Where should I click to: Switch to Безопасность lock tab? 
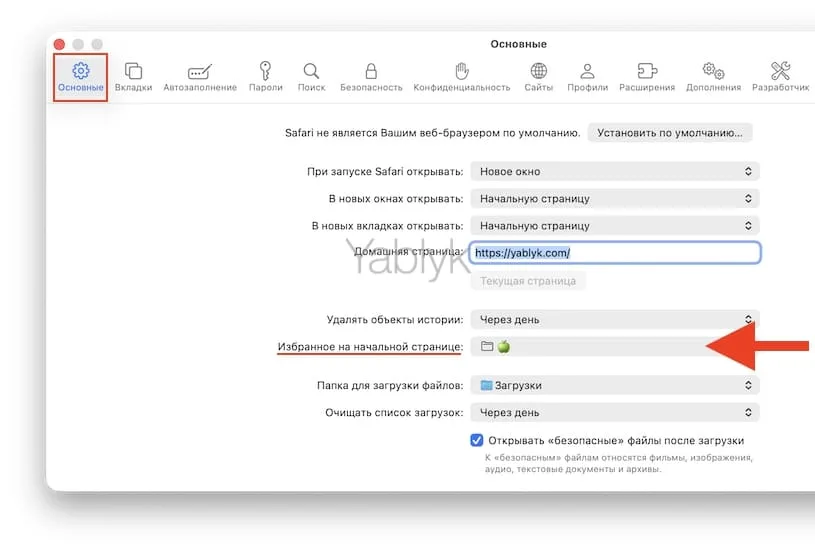tap(371, 77)
